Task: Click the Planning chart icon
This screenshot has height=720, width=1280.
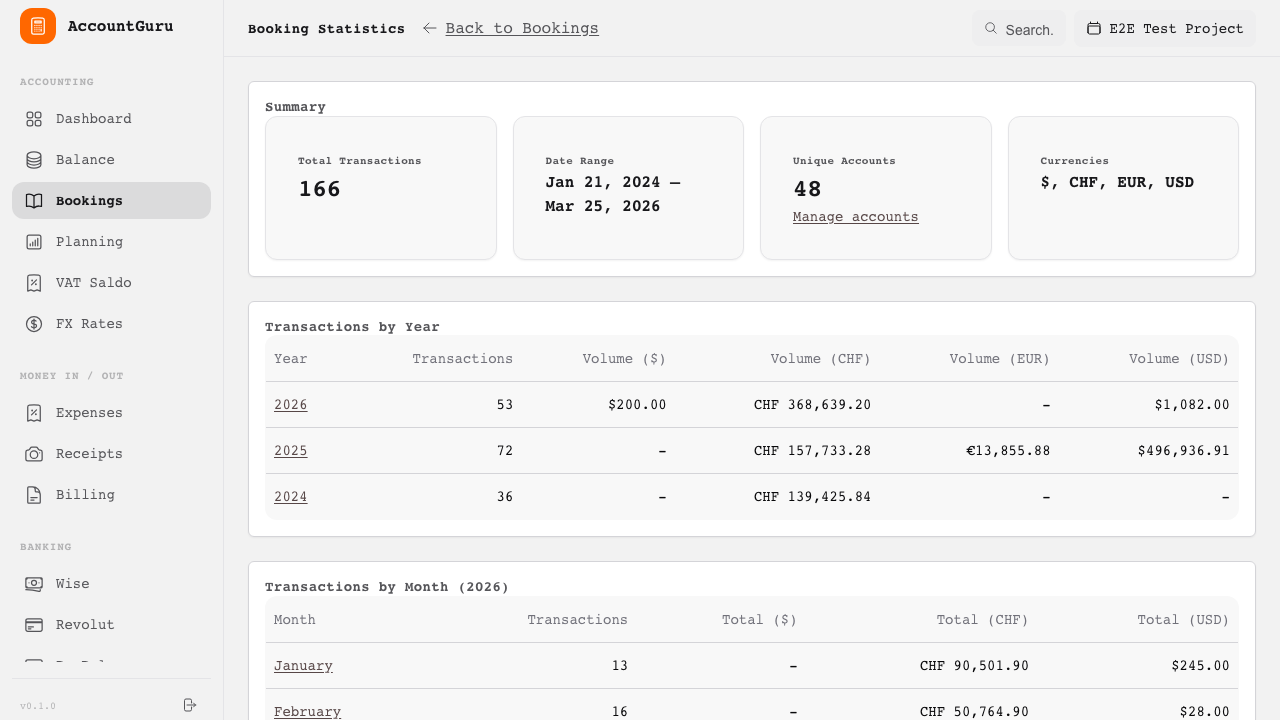Action: point(34,242)
